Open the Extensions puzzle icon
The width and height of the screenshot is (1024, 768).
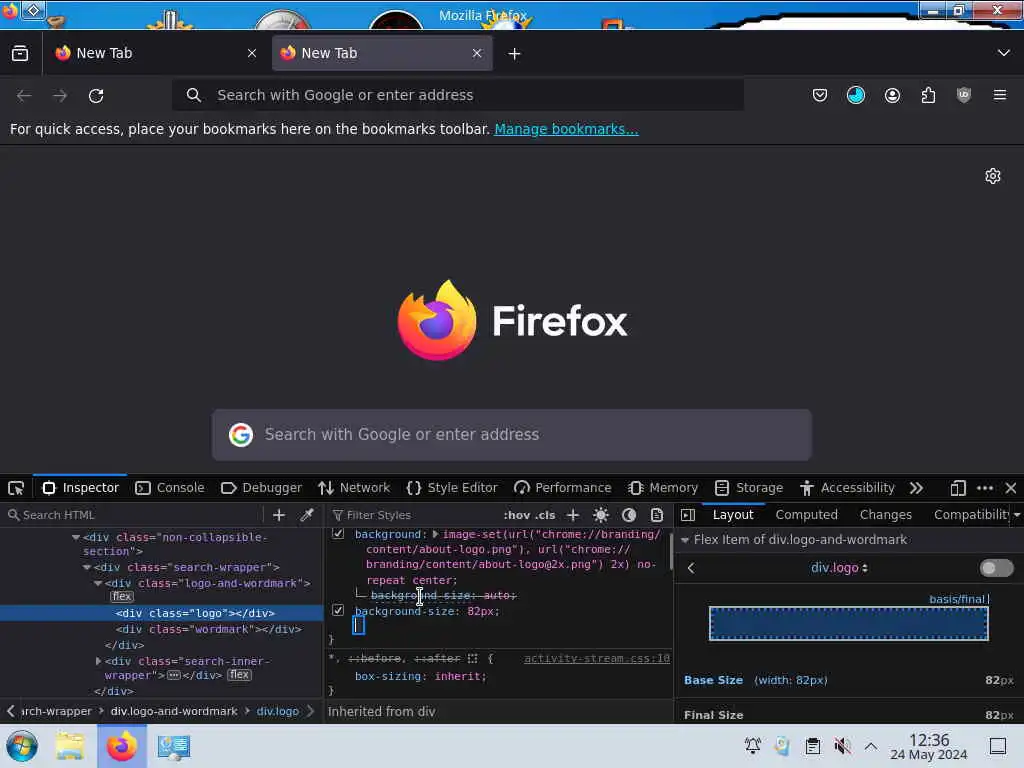pyautogui.click(x=928, y=95)
